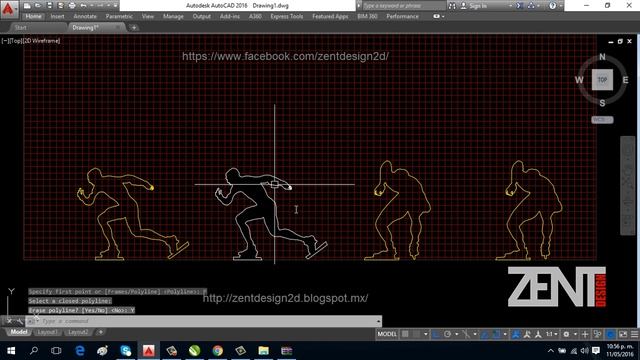
Task: Open the Output ribbon tab
Action: (x=202, y=16)
